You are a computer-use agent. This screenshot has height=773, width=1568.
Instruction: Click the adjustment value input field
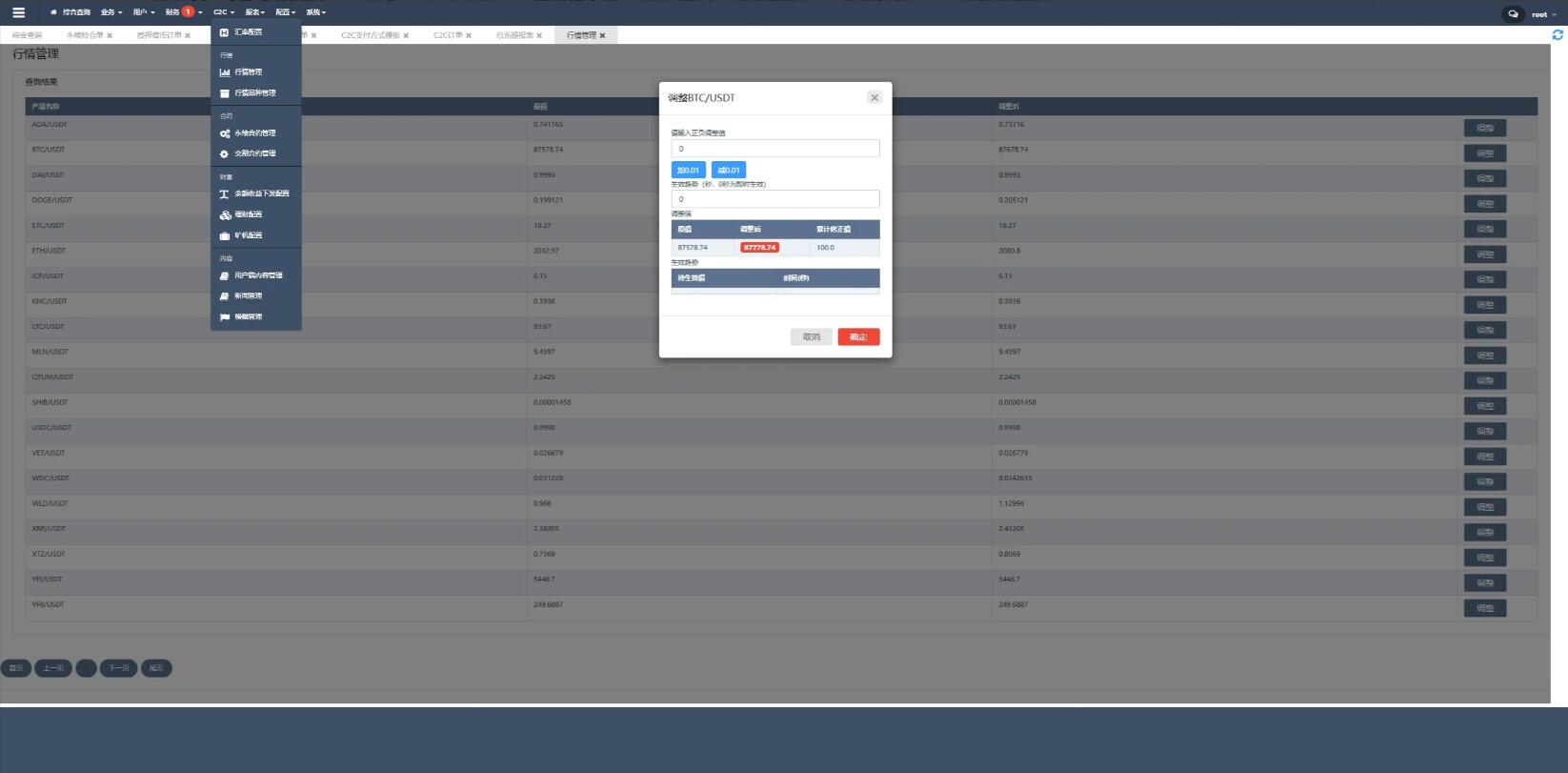point(774,149)
